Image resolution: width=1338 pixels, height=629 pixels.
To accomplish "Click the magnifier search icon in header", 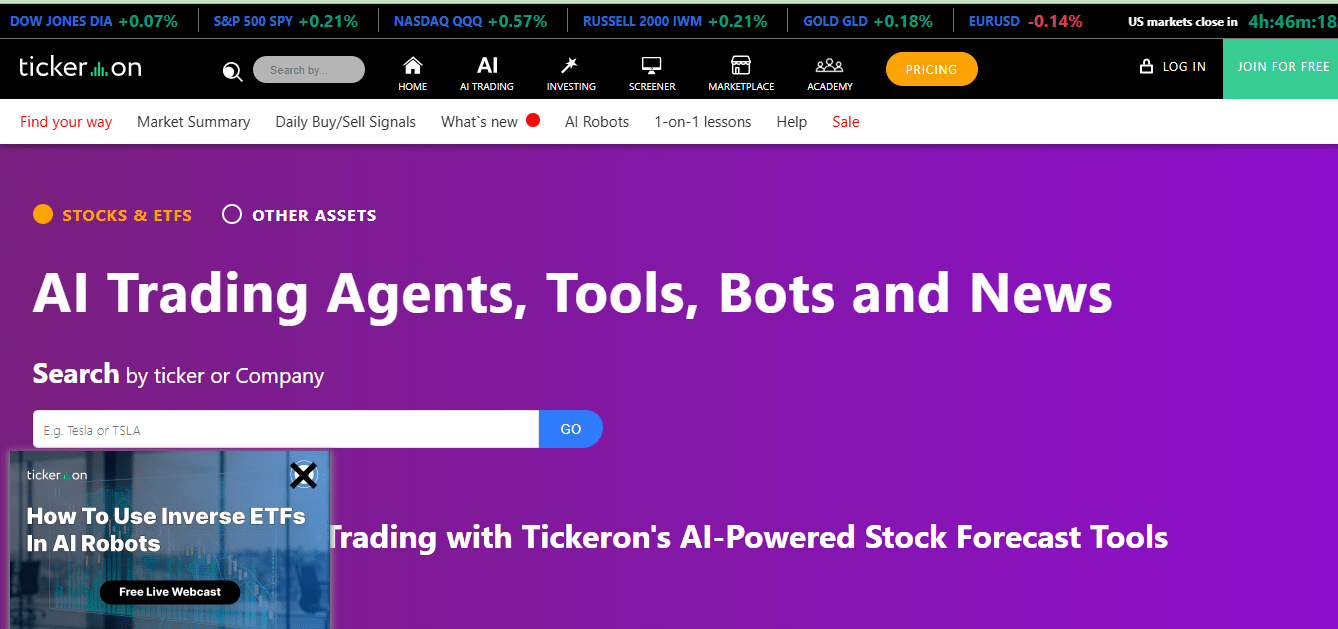I will [x=232, y=70].
